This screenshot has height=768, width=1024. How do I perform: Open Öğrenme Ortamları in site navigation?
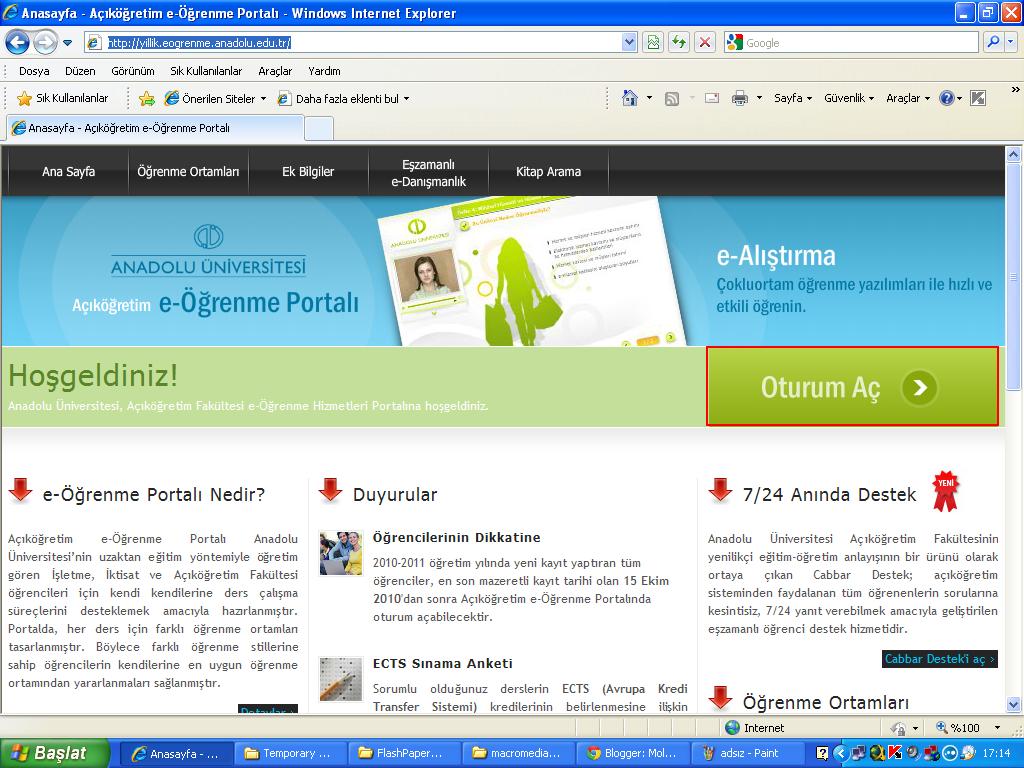pos(188,172)
